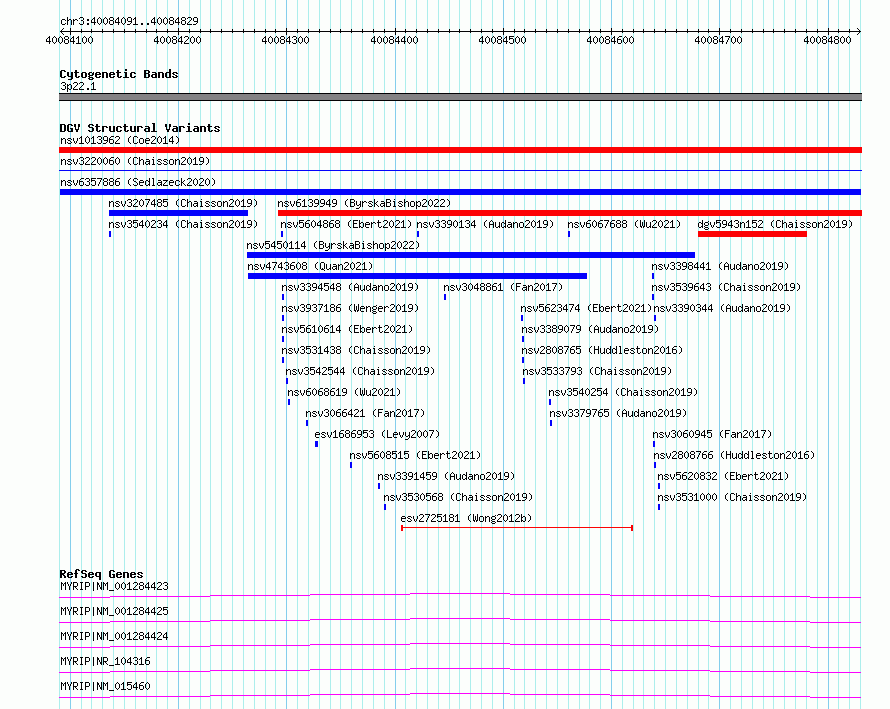Click the red line feature under esv2725181
Viewport: 890px width, 709px height.
click(x=517, y=528)
